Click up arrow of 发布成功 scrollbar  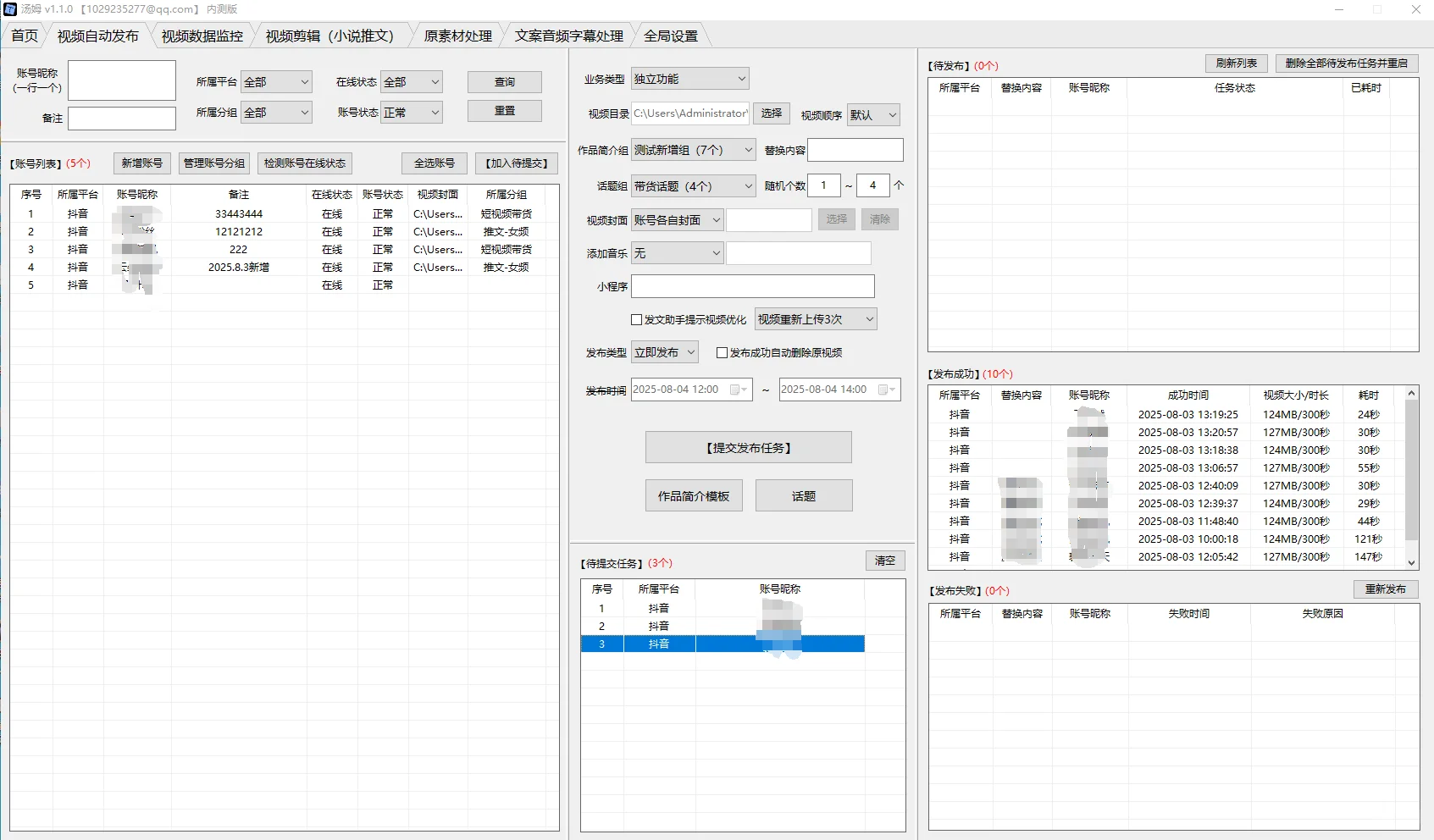tap(1411, 393)
